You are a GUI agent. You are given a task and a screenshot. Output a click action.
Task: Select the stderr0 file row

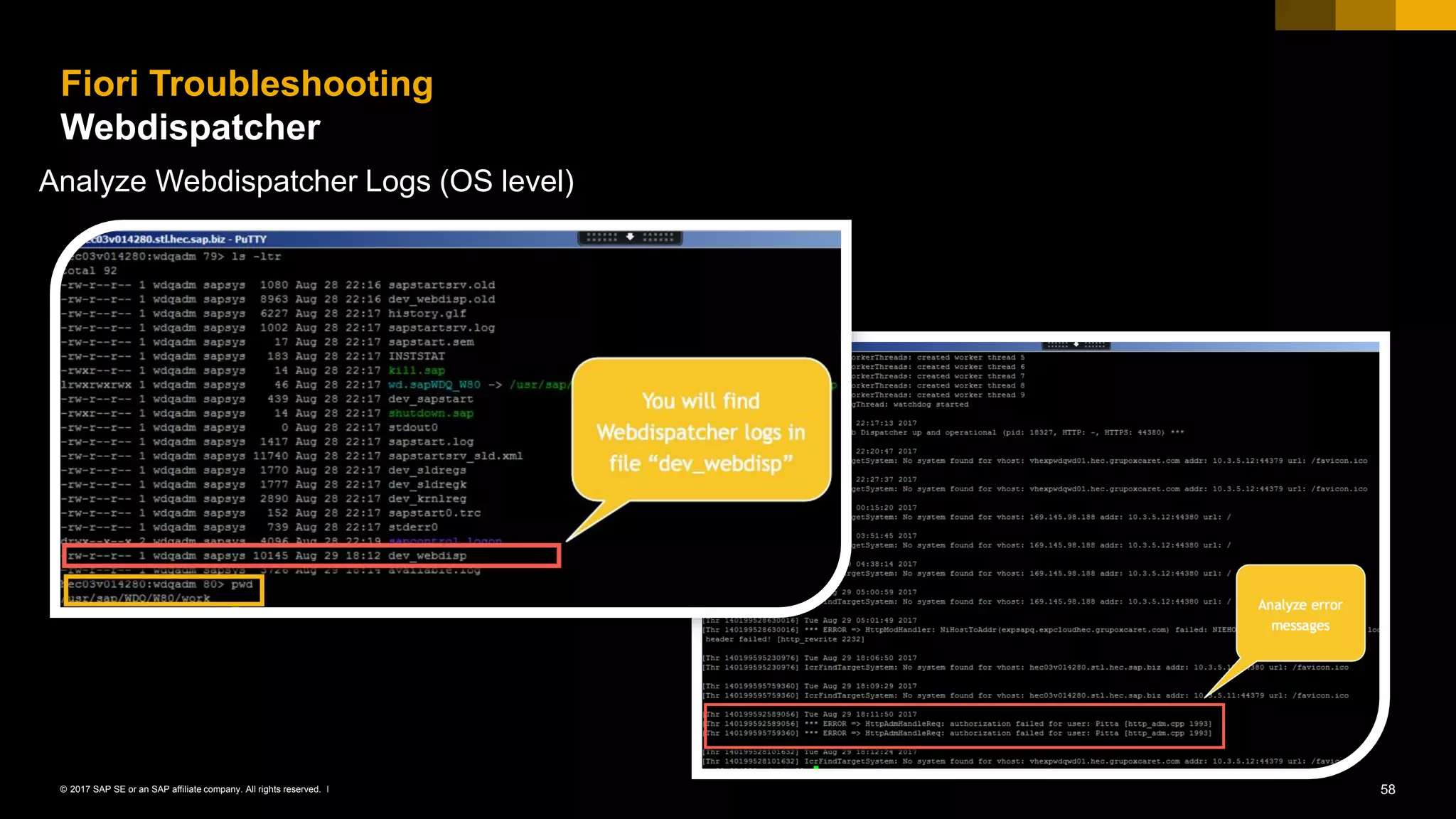coord(250,527)
